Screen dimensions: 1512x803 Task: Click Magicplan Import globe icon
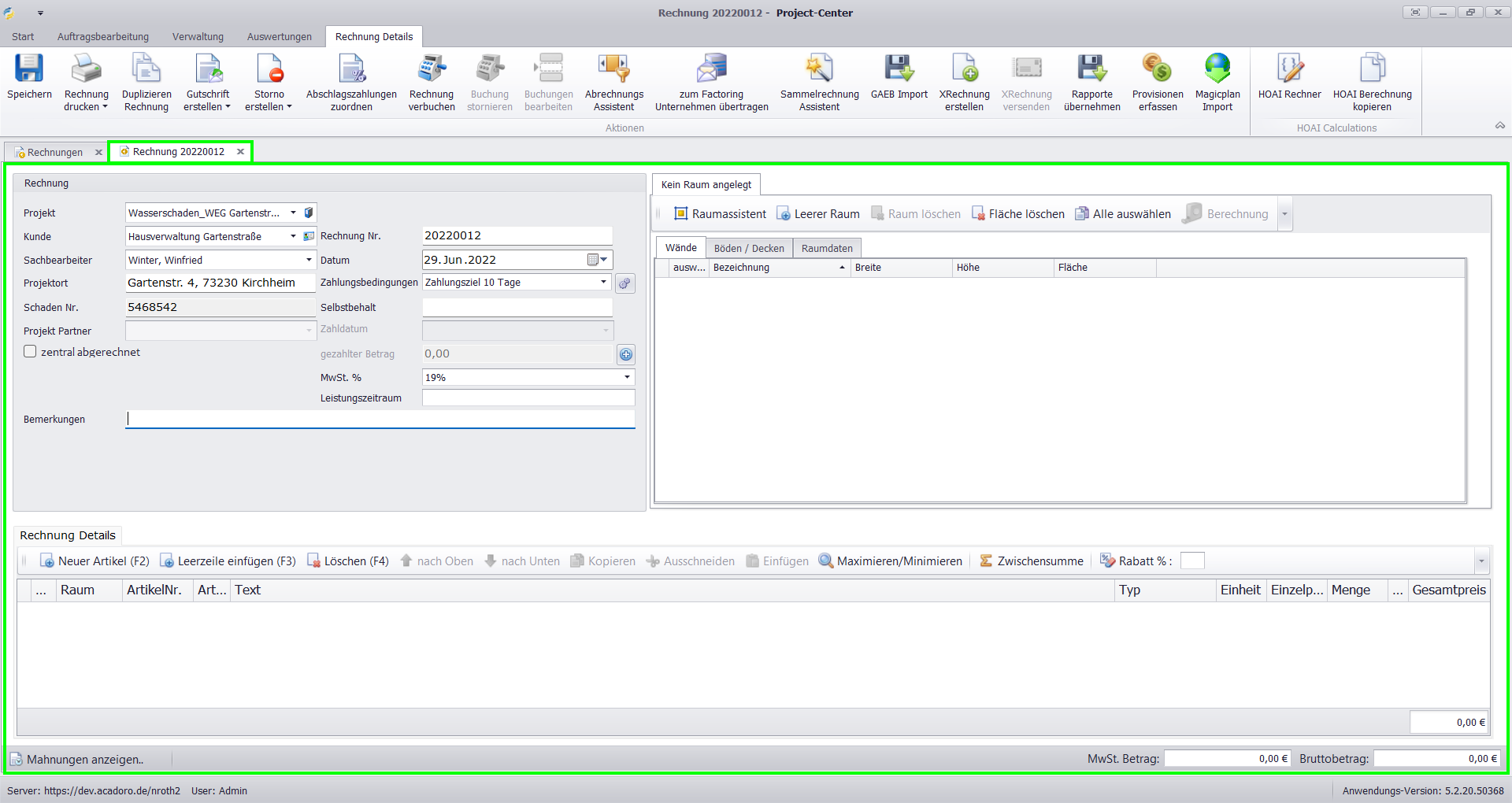tap(1217, 69)
